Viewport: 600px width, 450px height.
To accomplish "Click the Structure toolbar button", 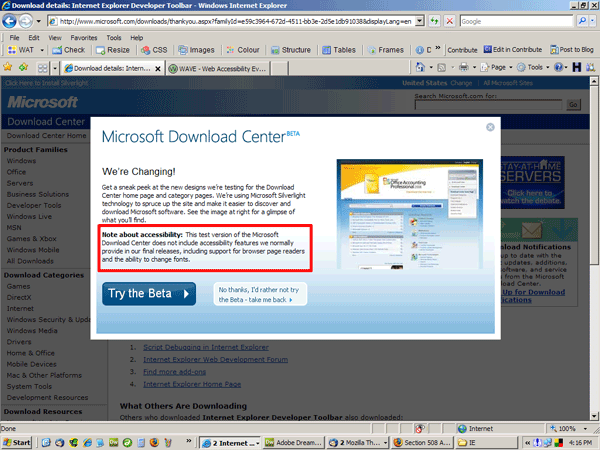I will tap(291, 50).
